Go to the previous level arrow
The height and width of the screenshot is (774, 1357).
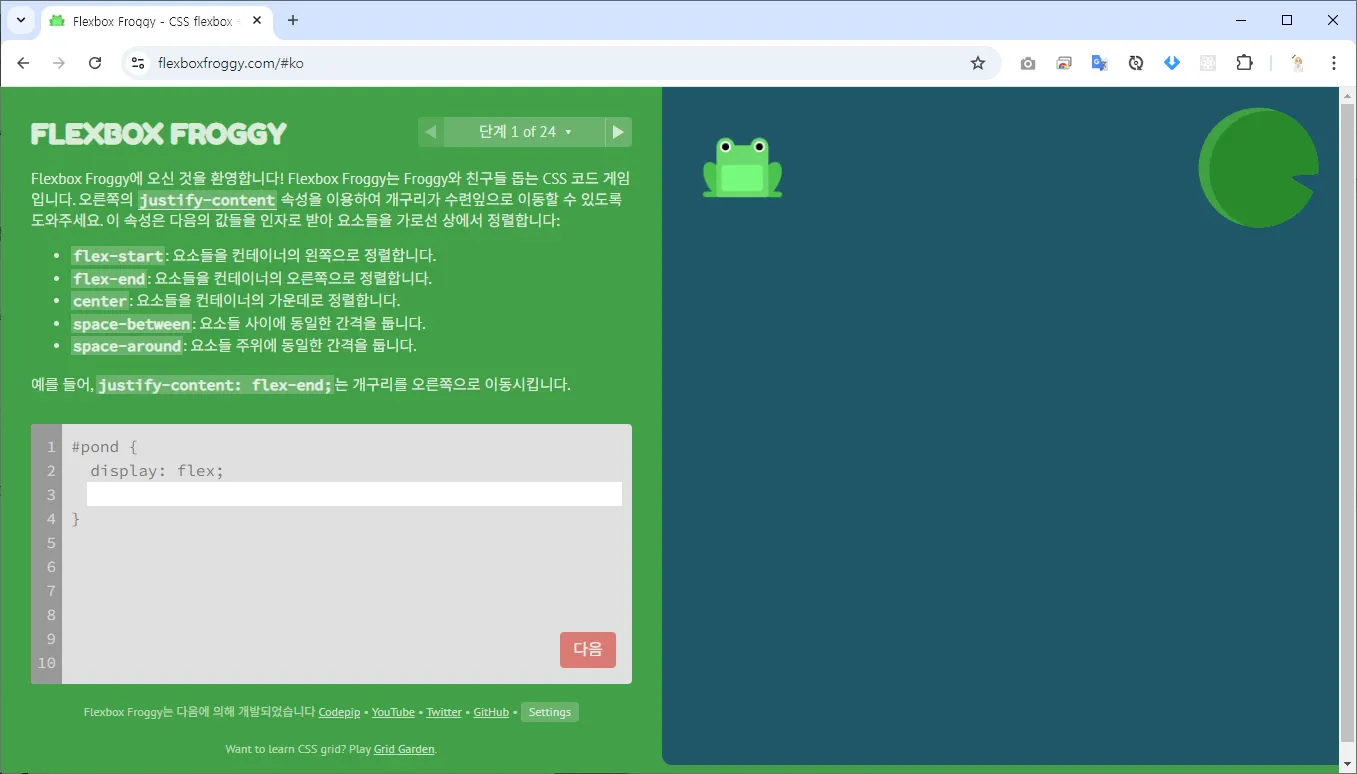[431, 132]
